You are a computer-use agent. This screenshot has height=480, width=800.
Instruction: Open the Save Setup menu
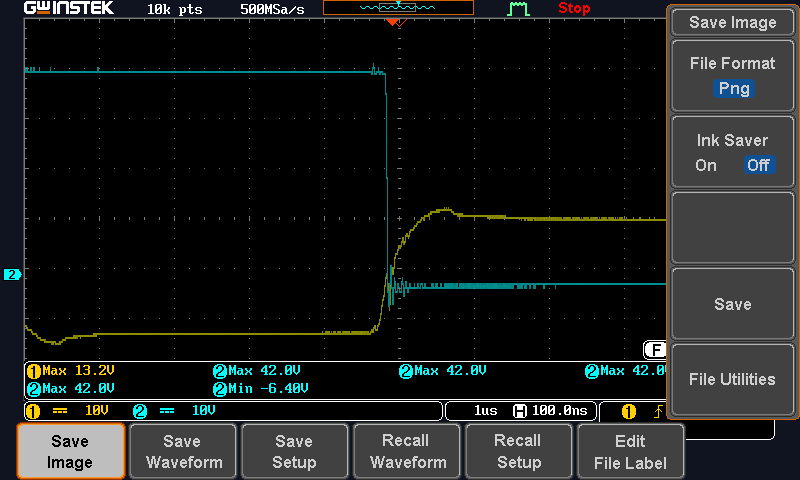(294, 451)
